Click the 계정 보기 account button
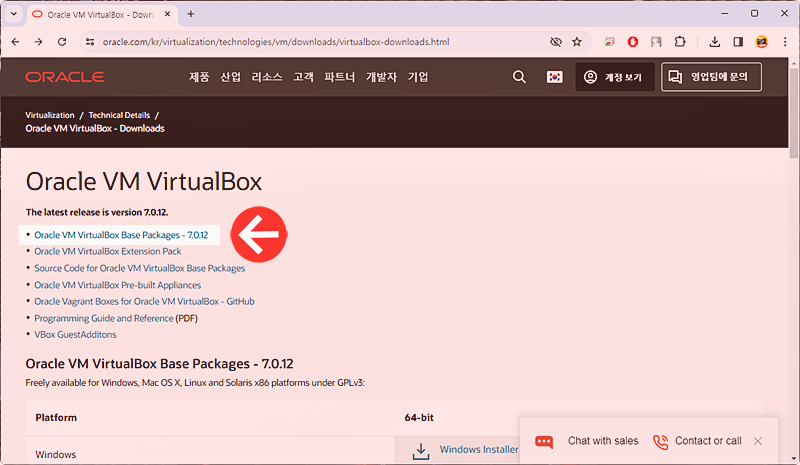This screenshot has height=465, width=800. [615, 77]
